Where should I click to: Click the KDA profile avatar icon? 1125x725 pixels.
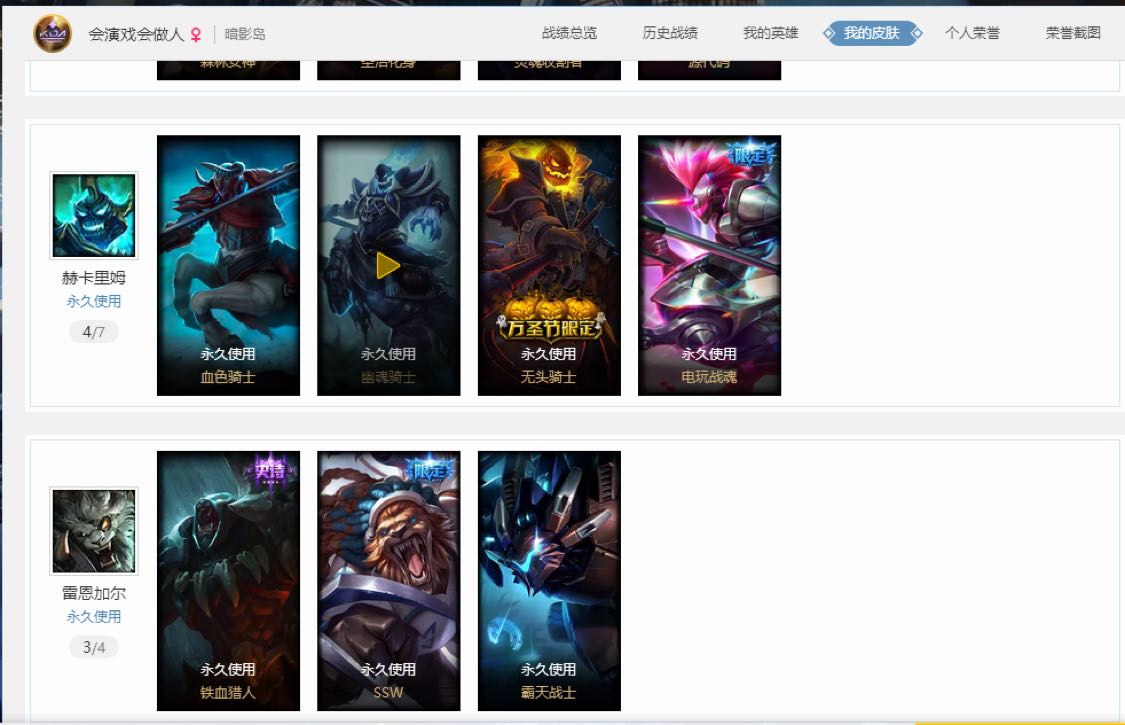(52, 33)
